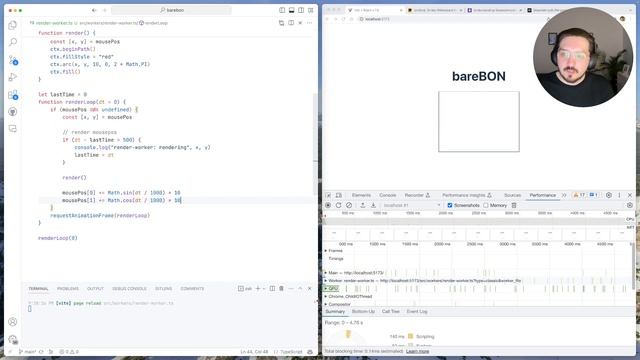
Task: Go back in VS Code navigation history
Action: click(x=94, y=10)
